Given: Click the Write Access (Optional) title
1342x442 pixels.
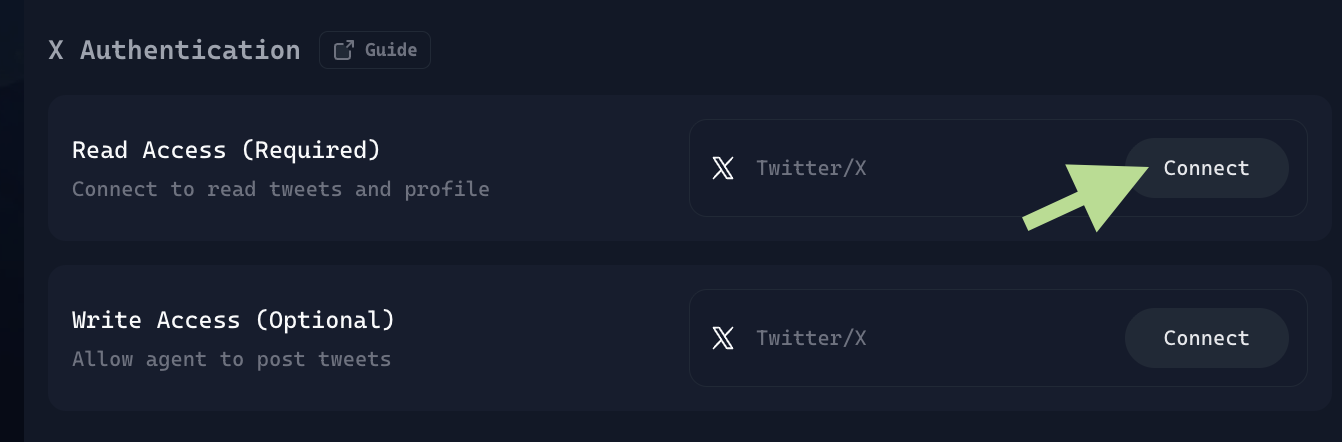Looking at the screenshot, I should click(x=233, y=320).
